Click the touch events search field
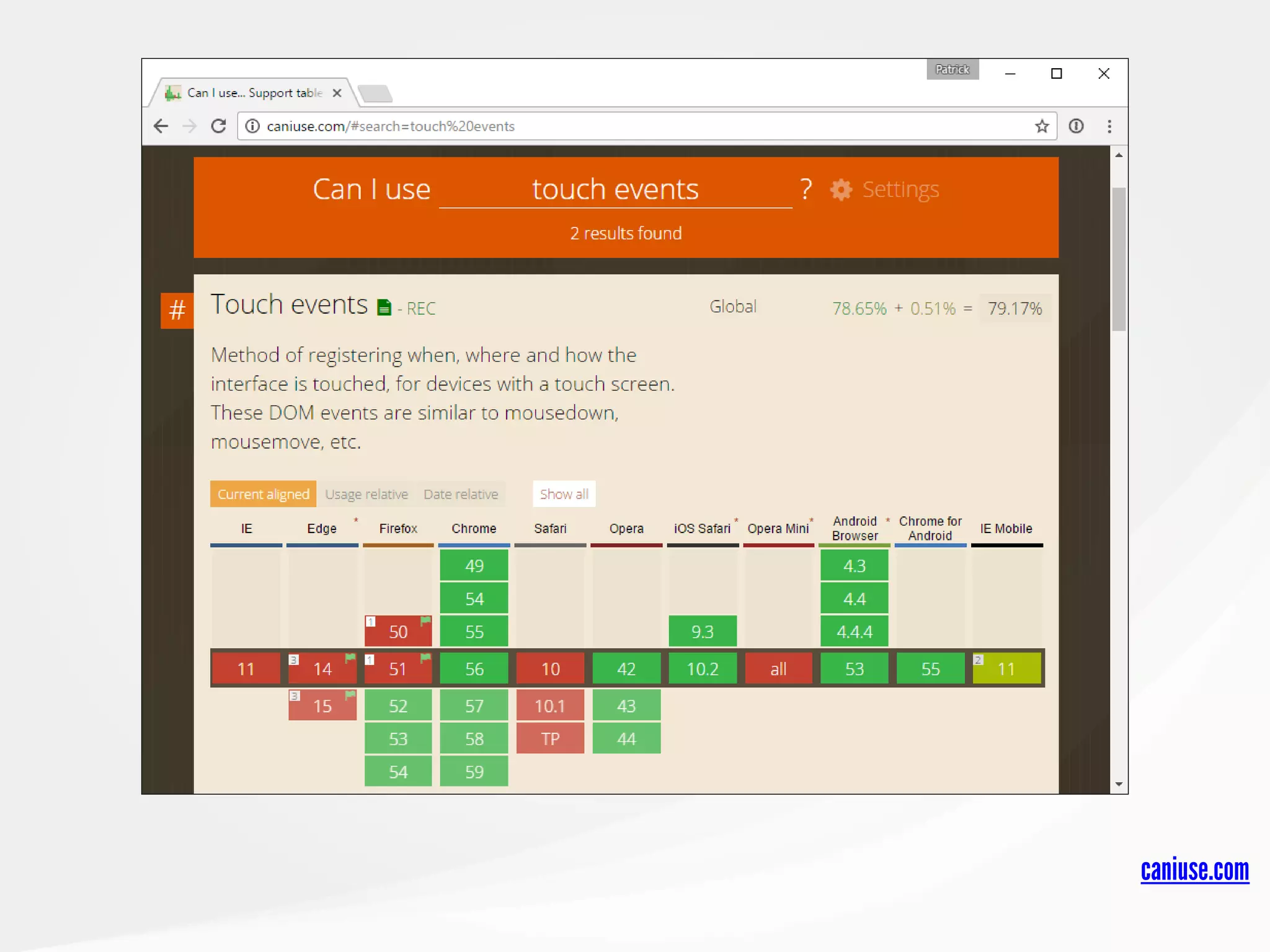The width and height of the screenshot is (1270, 952). point(615,190)
